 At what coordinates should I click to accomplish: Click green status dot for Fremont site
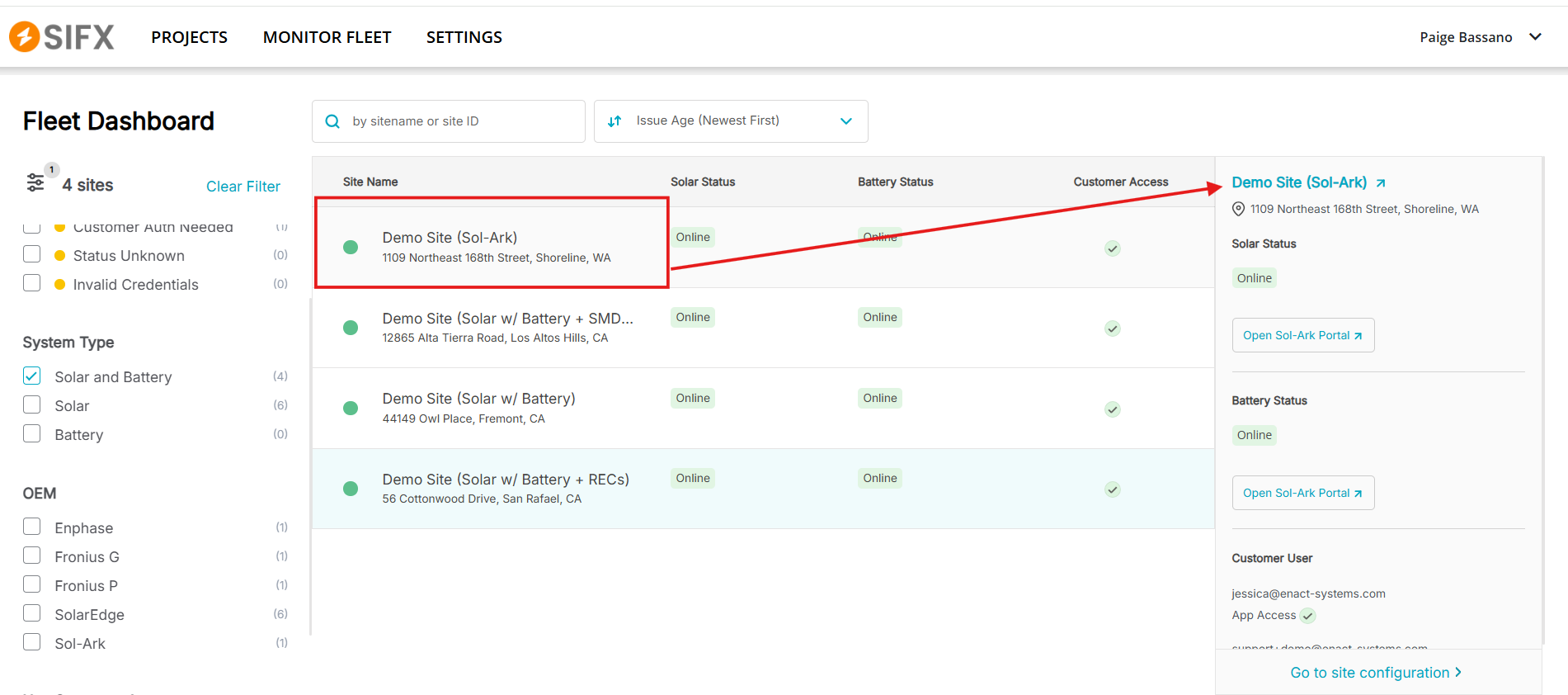351,409
